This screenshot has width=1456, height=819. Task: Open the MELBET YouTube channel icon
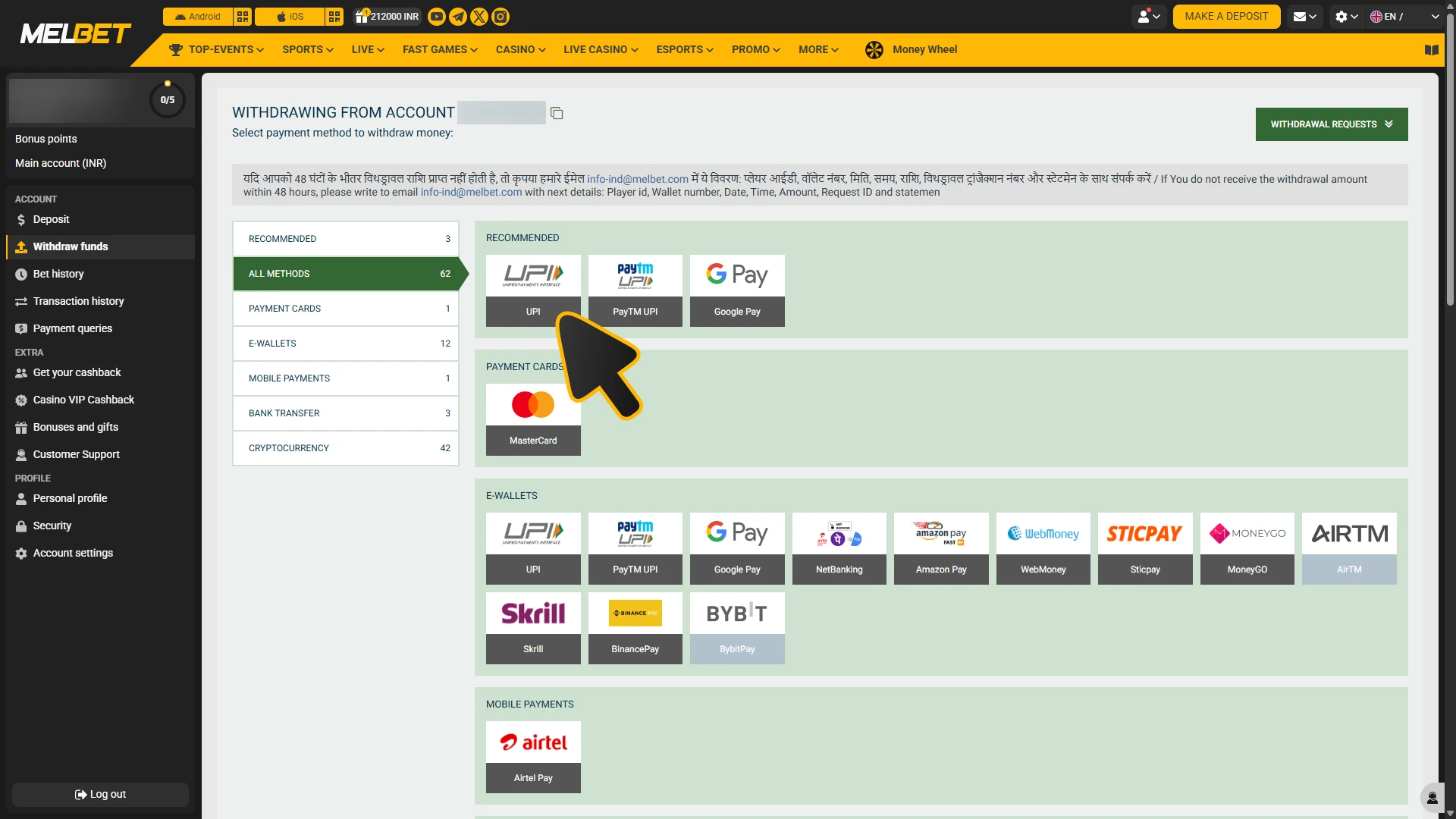tap(437, 17)
